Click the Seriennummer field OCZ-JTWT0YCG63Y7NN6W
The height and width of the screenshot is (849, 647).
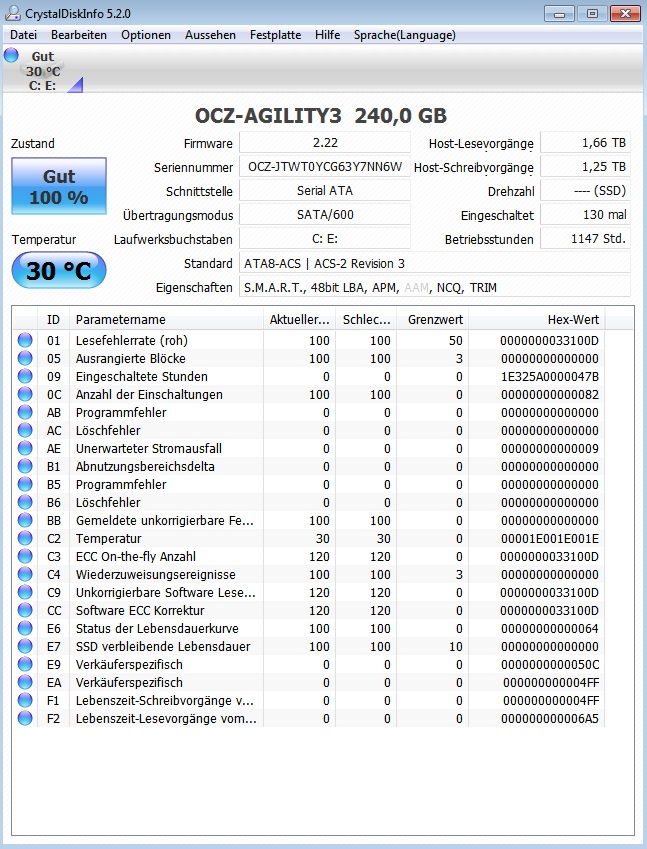pos(325,167)
